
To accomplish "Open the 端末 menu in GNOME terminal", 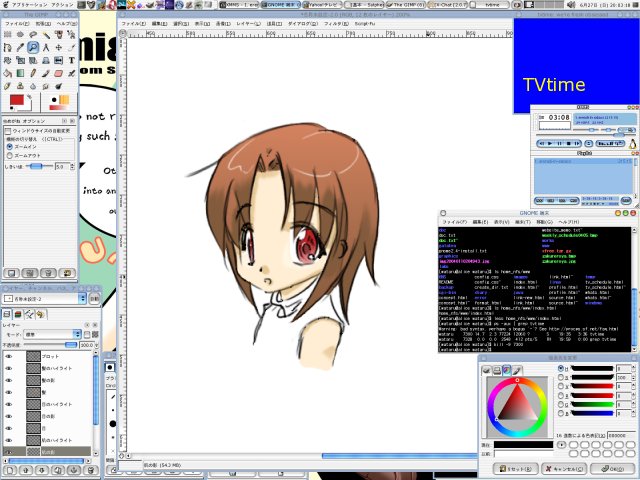I will point(522,222).
